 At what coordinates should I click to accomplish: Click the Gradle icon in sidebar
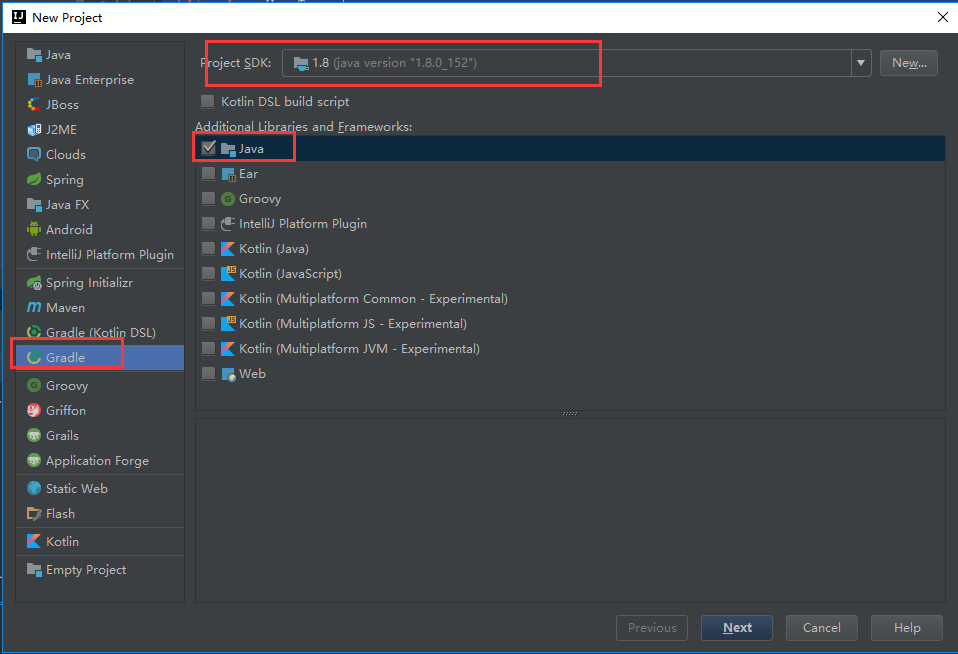pyautogui.click(x=34, y=358)
